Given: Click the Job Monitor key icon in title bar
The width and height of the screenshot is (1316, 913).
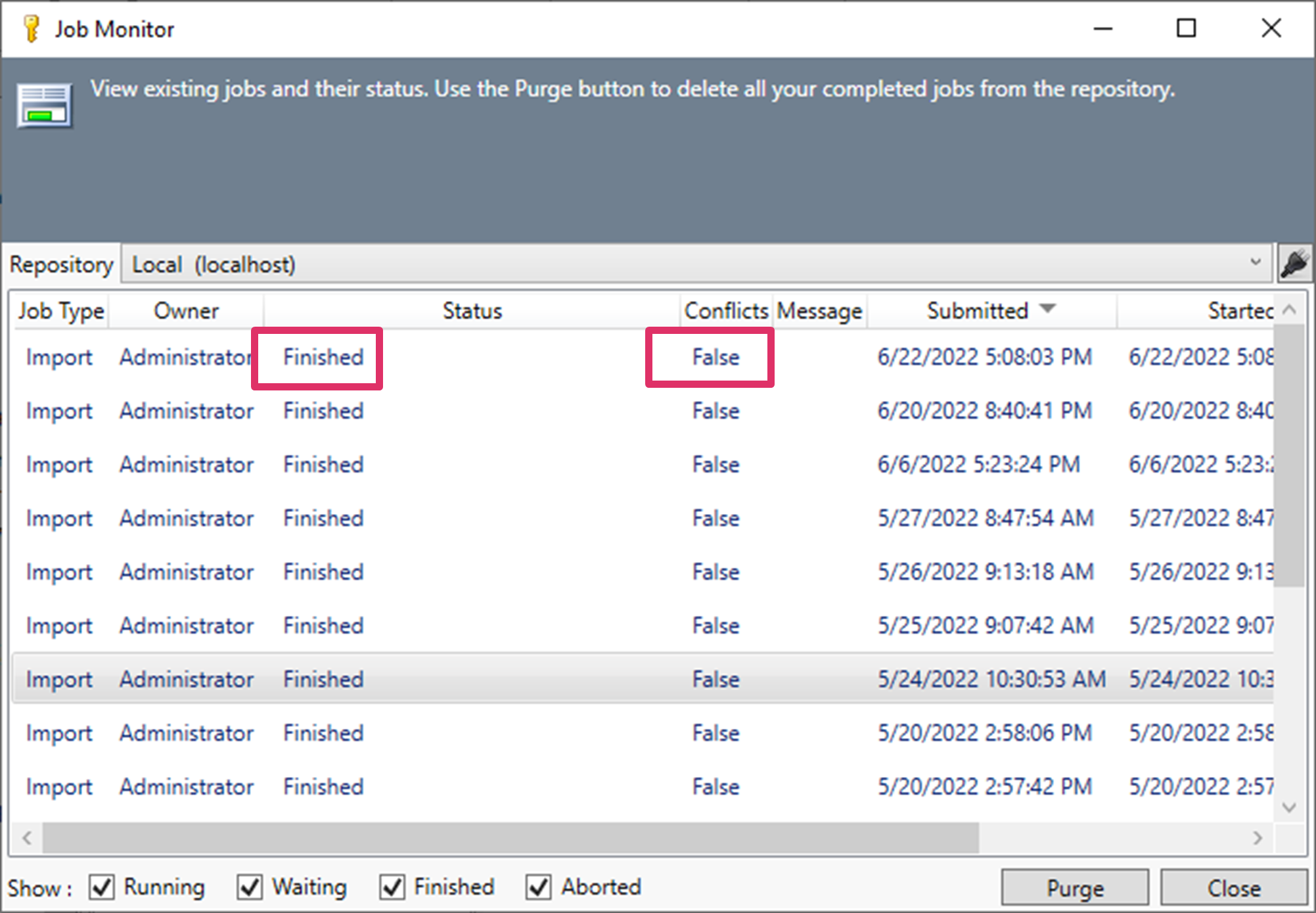Looking at the screenshot, I should click(x=31, y=29).
